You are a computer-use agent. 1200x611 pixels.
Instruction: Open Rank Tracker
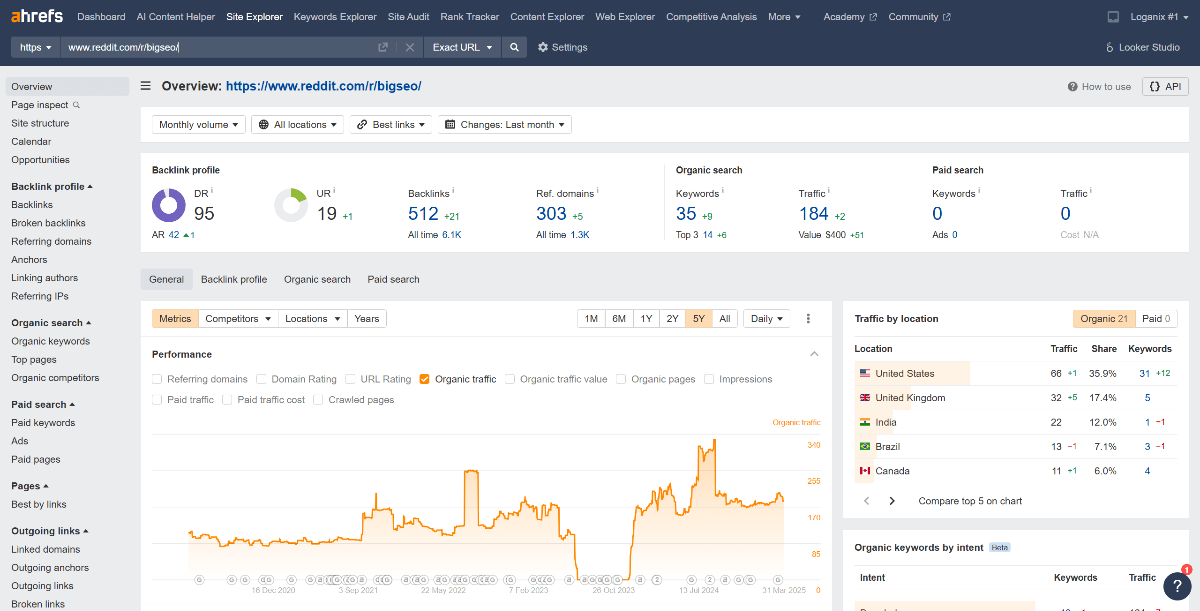pos(469,17)
